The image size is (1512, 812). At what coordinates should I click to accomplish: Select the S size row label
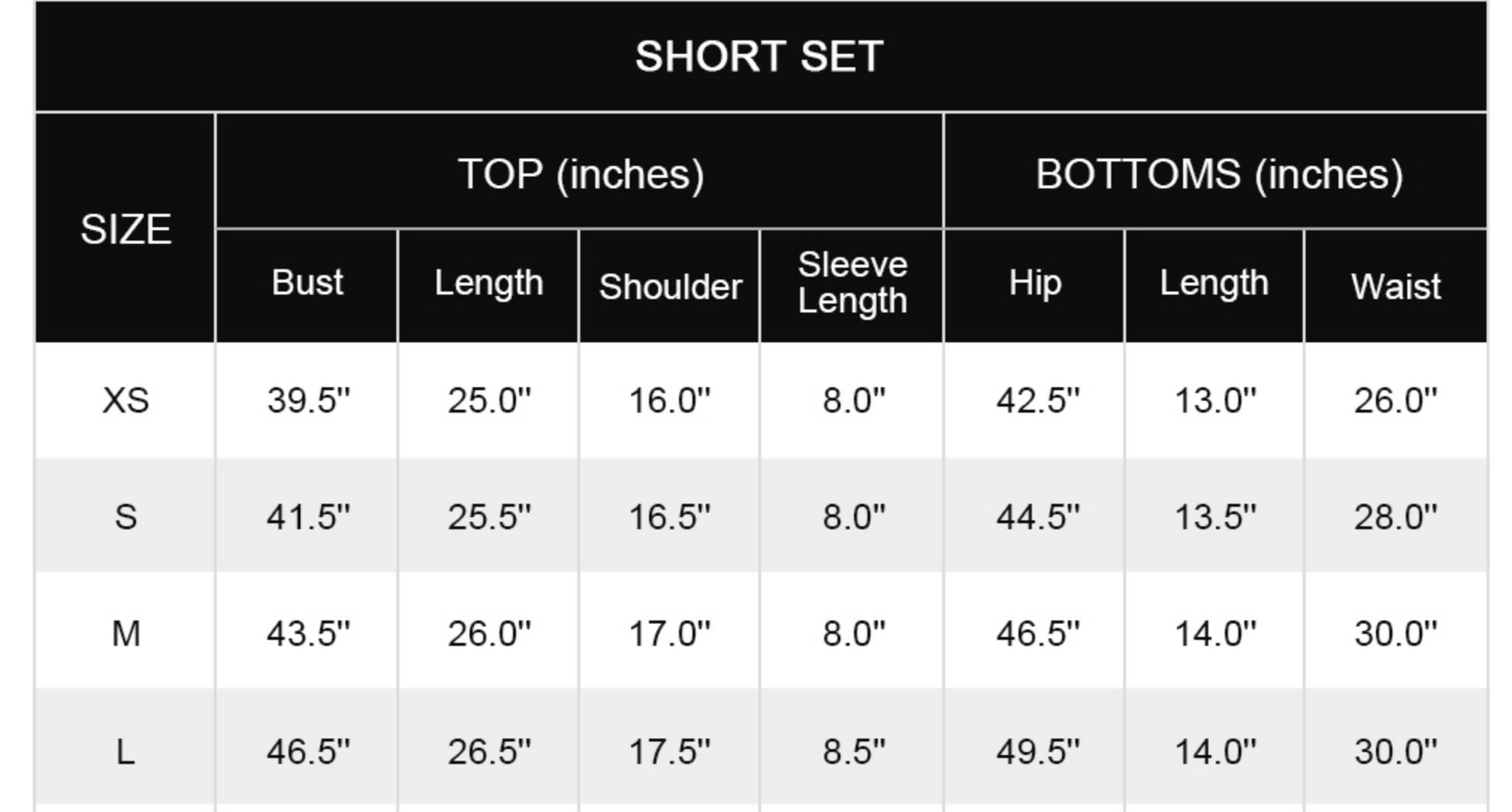[x=126, y=517]
